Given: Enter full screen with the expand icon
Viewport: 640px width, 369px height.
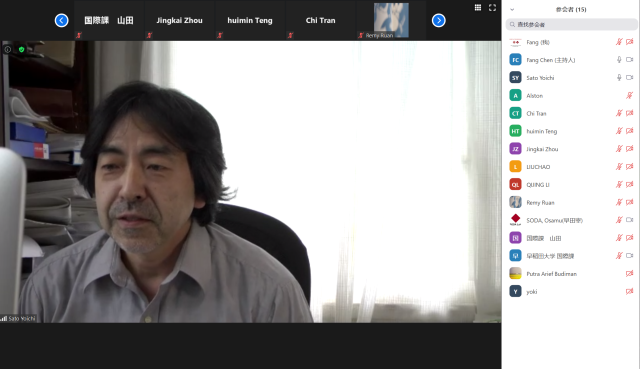Looking at the screenshot, I should [x=492, y=7].
